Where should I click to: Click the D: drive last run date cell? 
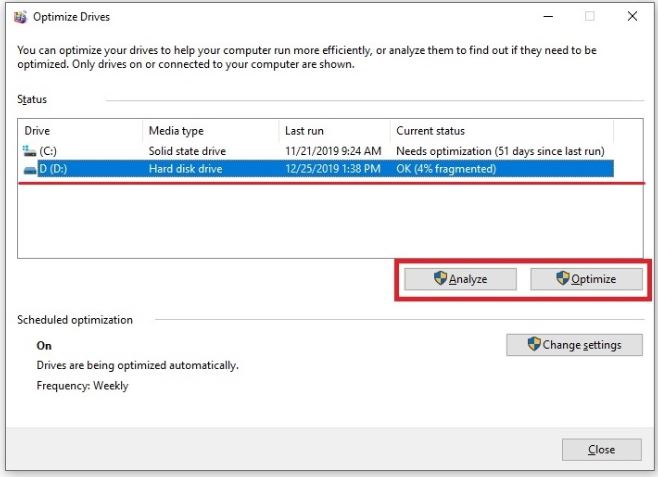[332, 169]
